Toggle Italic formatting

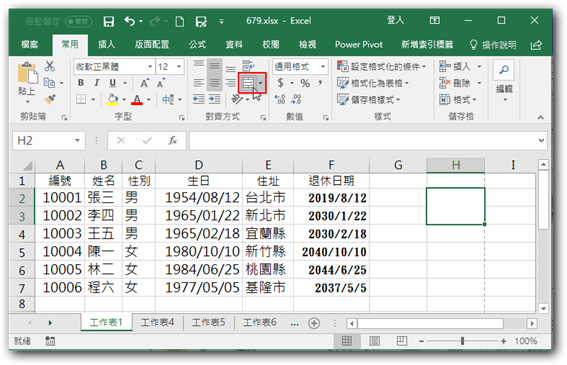pos(97,83)
